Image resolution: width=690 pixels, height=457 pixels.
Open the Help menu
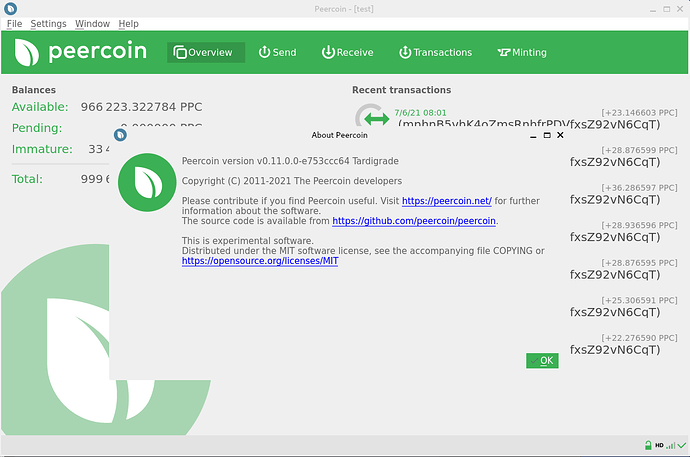pyautogui.click(x=128, y=24)
